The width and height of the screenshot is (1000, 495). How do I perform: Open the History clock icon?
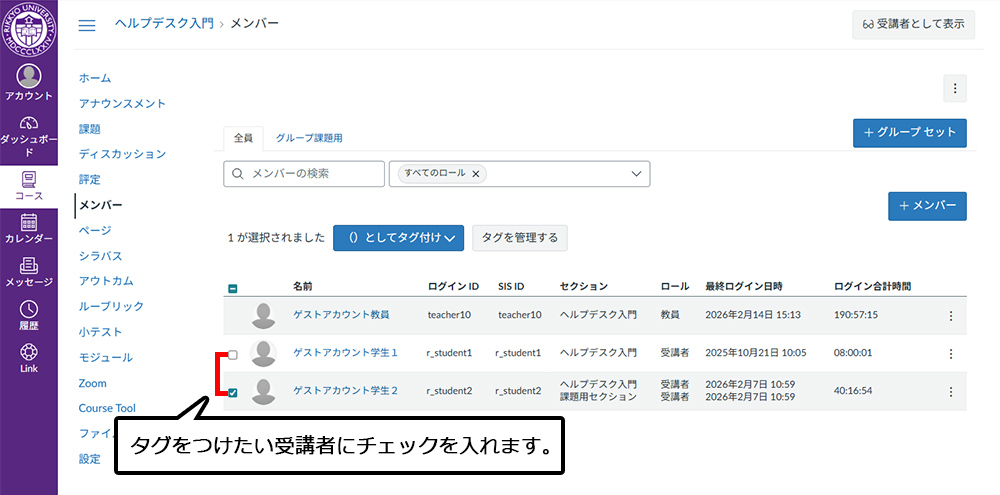[29, 315]
